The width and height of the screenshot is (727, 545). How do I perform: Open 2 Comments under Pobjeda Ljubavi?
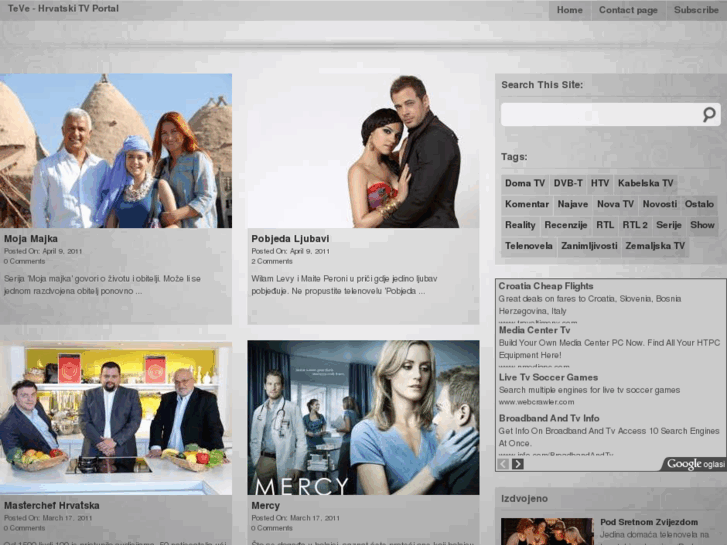(272, 261)
